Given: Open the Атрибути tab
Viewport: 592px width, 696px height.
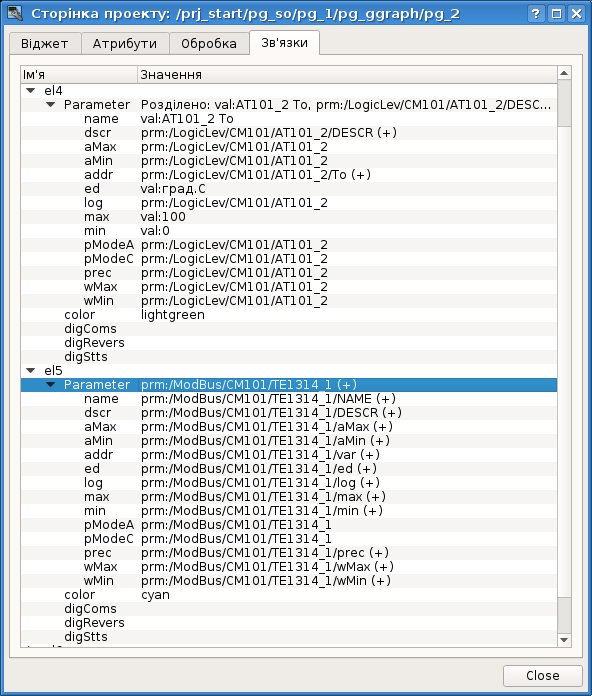Looking at the screenshot, I should [x=125, y=44].
